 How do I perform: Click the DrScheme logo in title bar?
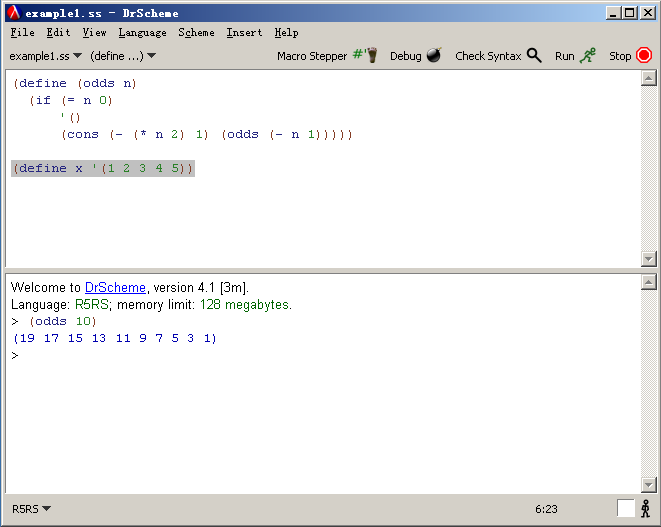(13, 13)
